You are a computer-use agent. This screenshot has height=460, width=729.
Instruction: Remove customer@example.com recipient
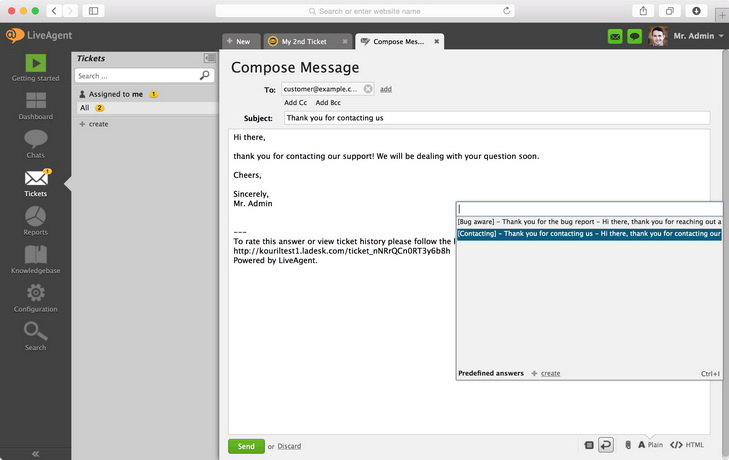(368, 89)
